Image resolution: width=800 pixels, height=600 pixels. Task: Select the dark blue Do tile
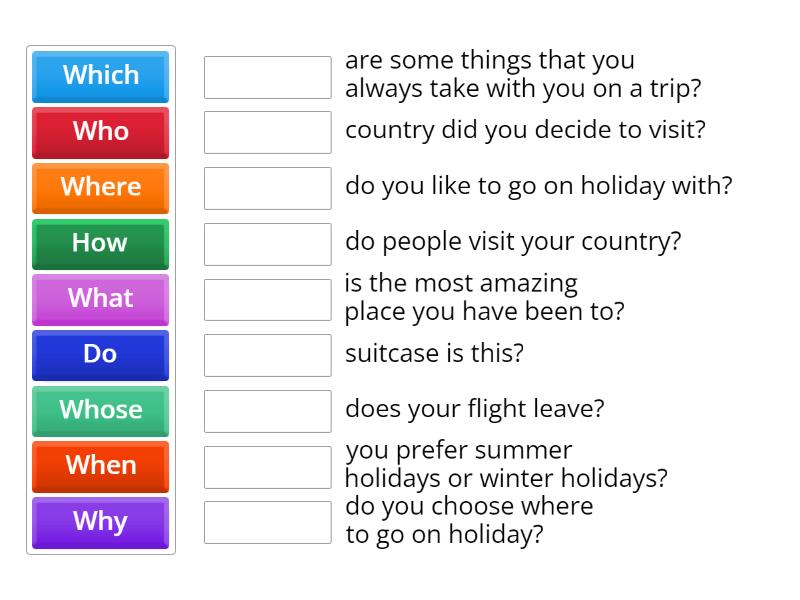(101, 355)
